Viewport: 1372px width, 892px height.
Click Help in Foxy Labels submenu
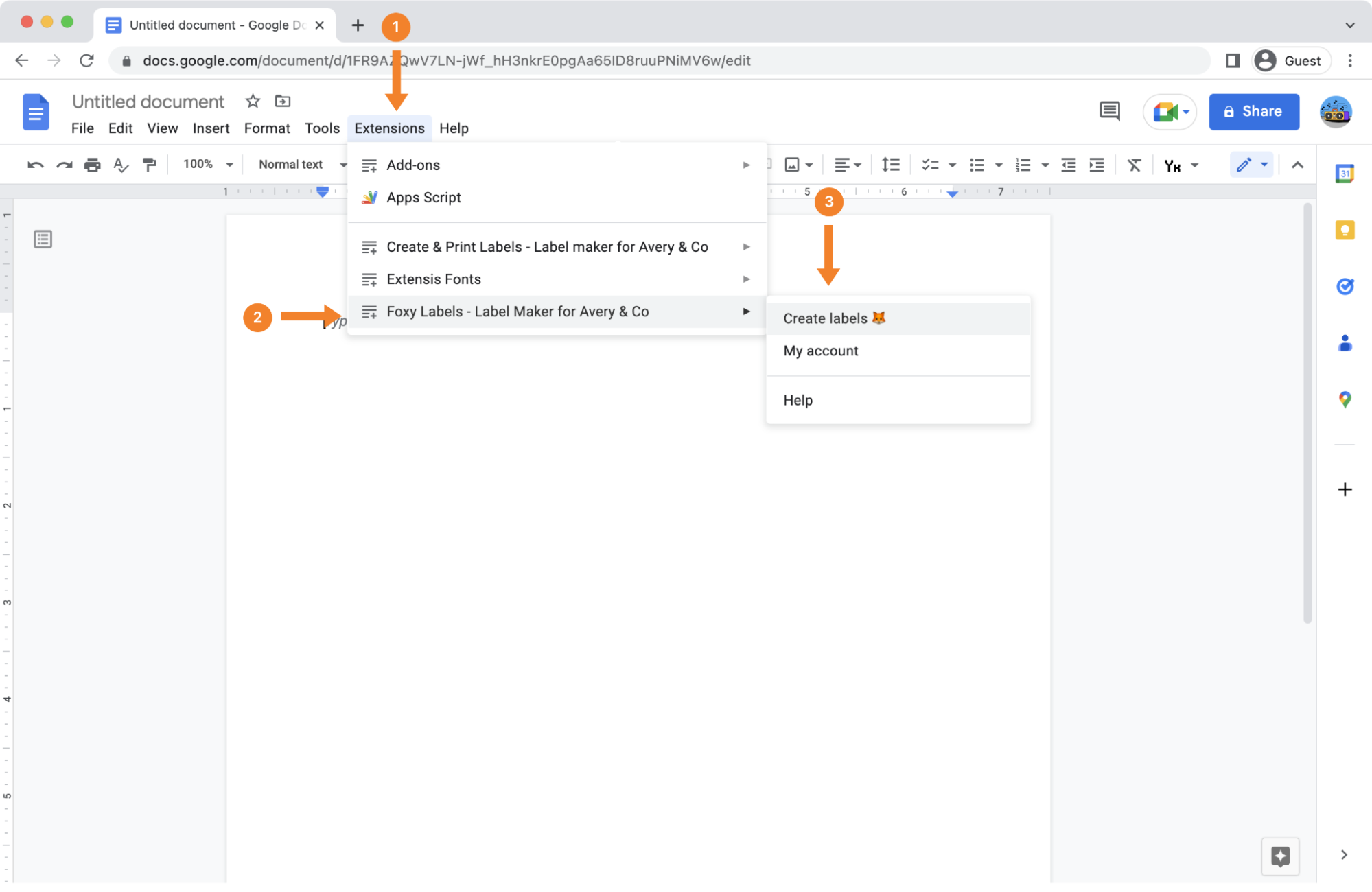(898, 400)
